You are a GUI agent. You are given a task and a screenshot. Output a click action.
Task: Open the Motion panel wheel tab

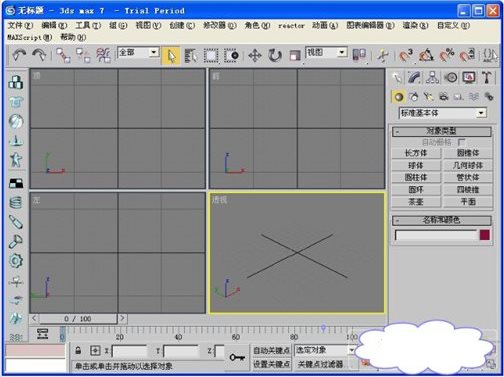(451, 78)
